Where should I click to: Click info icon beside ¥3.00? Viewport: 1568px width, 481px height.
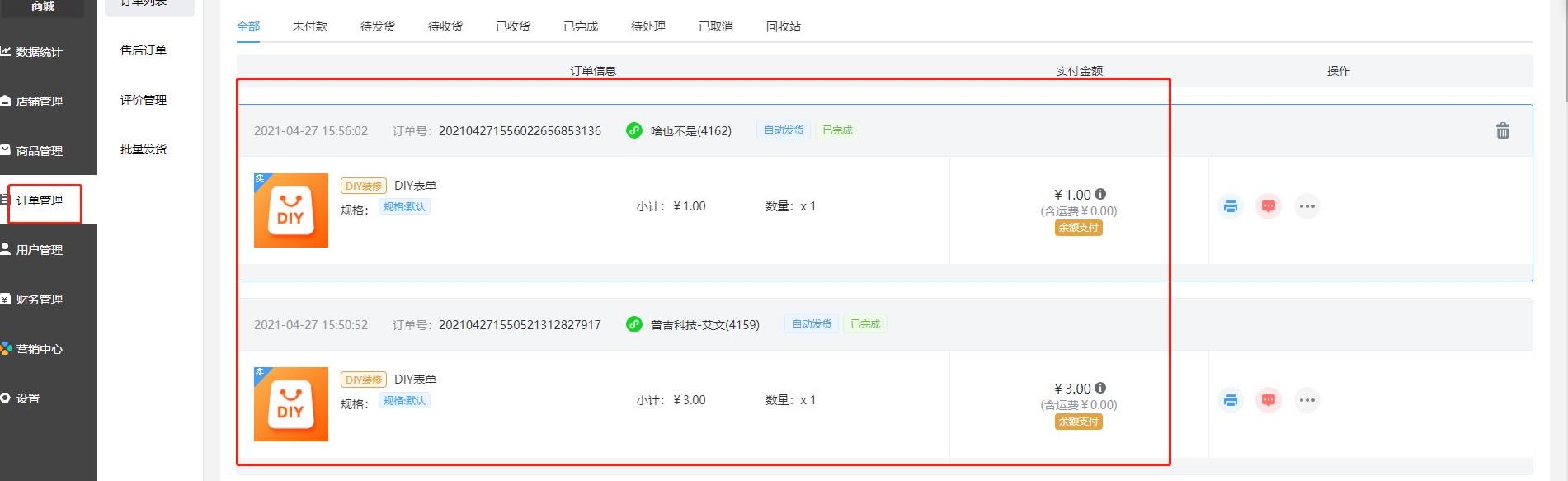[1100, 388]
